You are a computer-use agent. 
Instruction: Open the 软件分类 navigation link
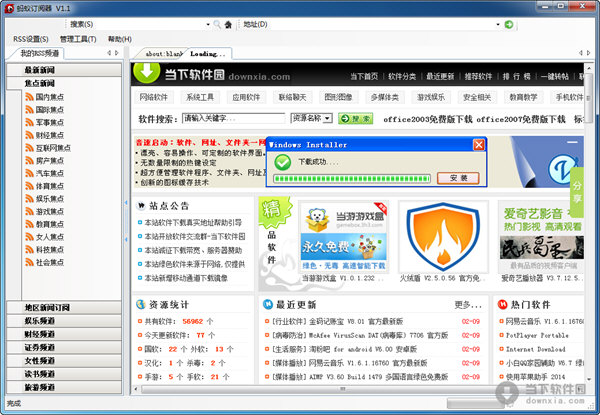point(402,76)
